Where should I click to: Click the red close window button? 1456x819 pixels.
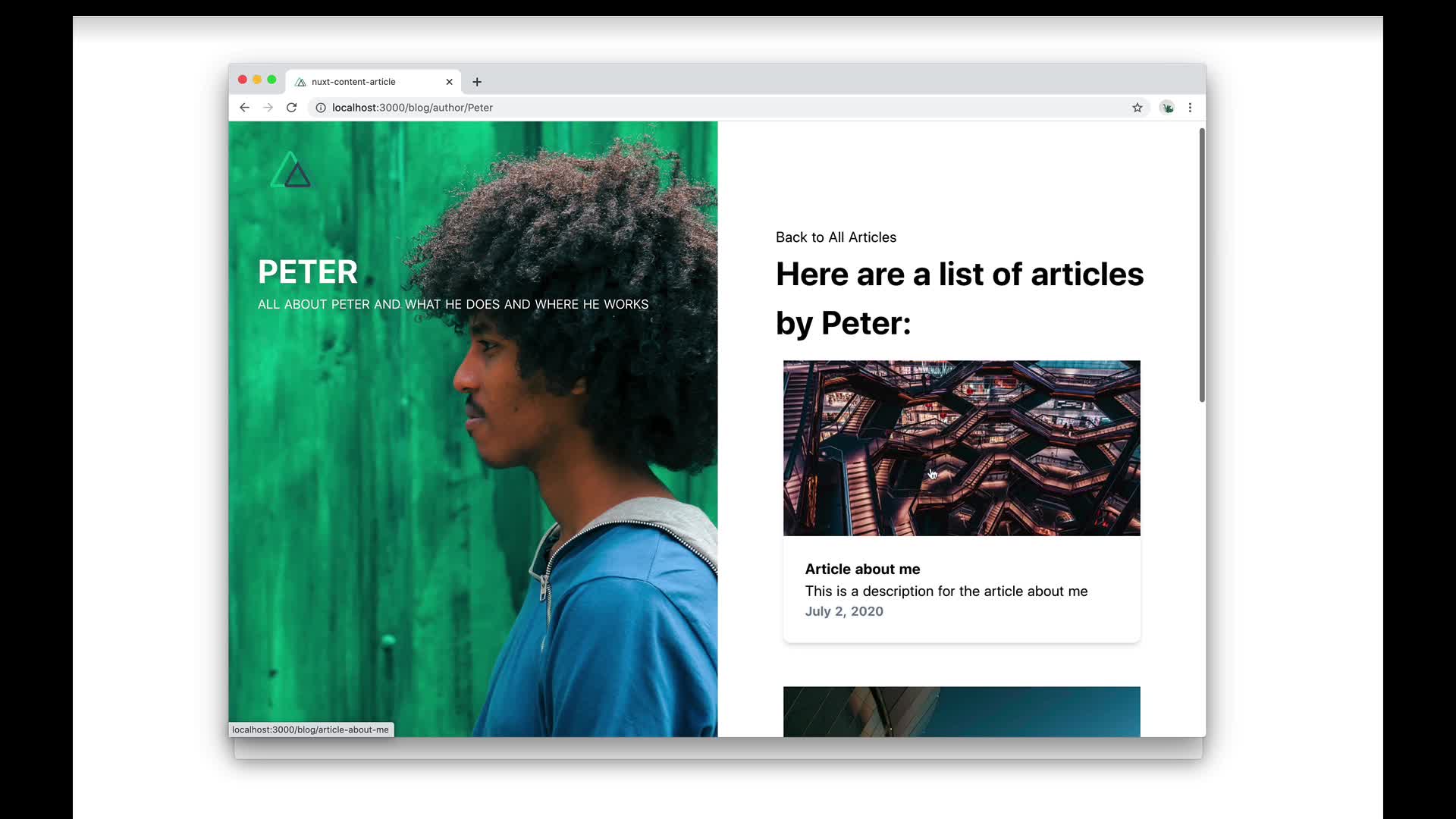(243, 80)
